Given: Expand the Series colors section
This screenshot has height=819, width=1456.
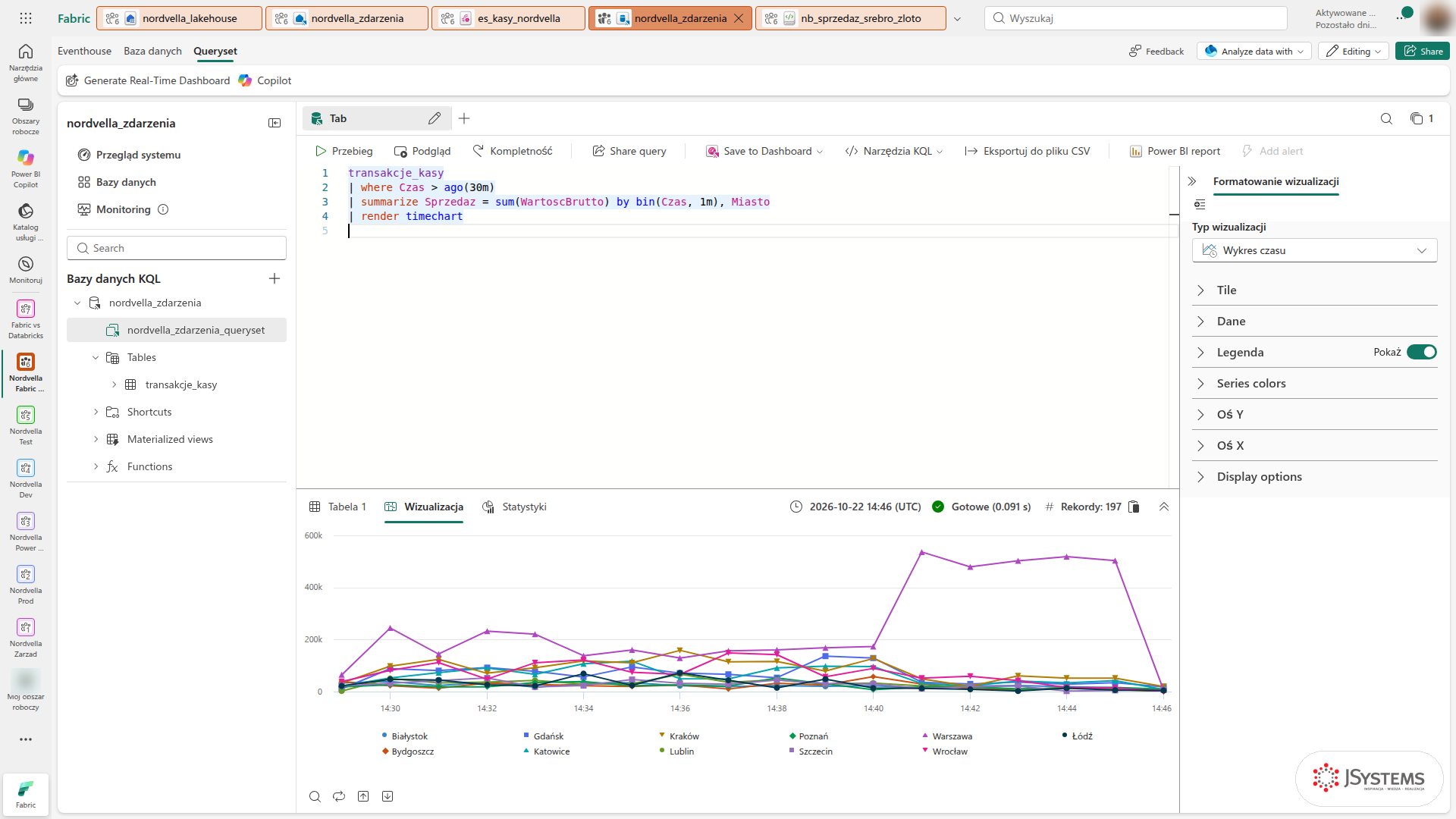Looking at the screenshot, I should point(1314,383).
